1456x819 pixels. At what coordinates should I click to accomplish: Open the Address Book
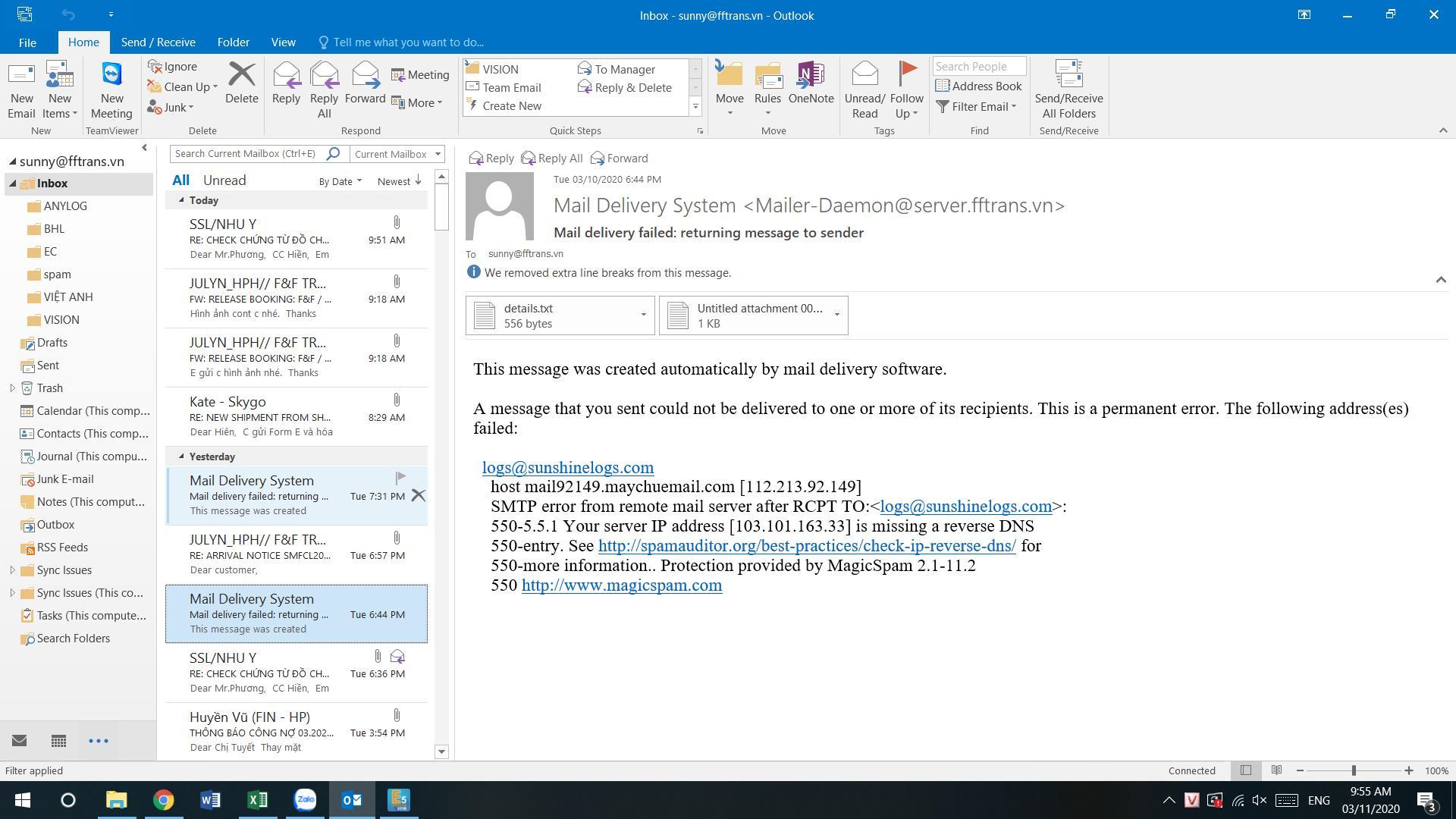pos(979,86)
